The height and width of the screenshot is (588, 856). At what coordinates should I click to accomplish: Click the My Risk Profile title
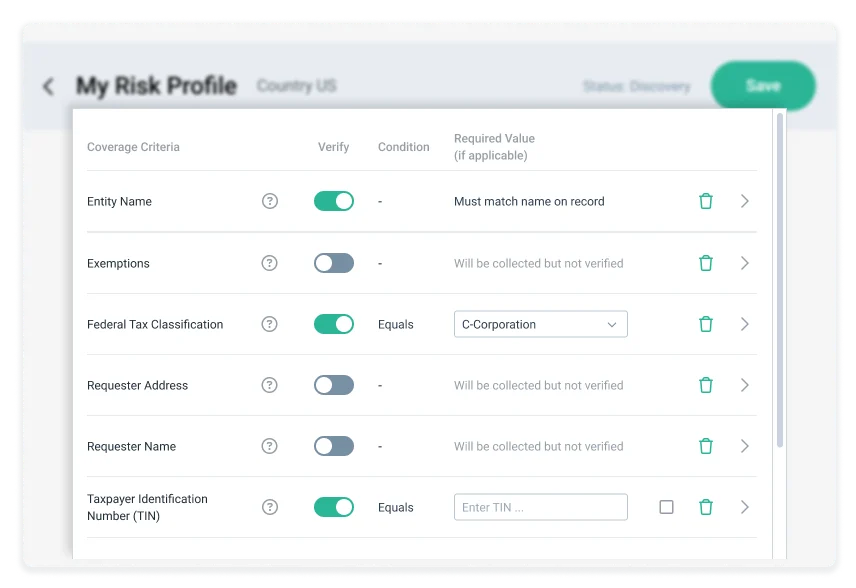(x=156, y=86)
